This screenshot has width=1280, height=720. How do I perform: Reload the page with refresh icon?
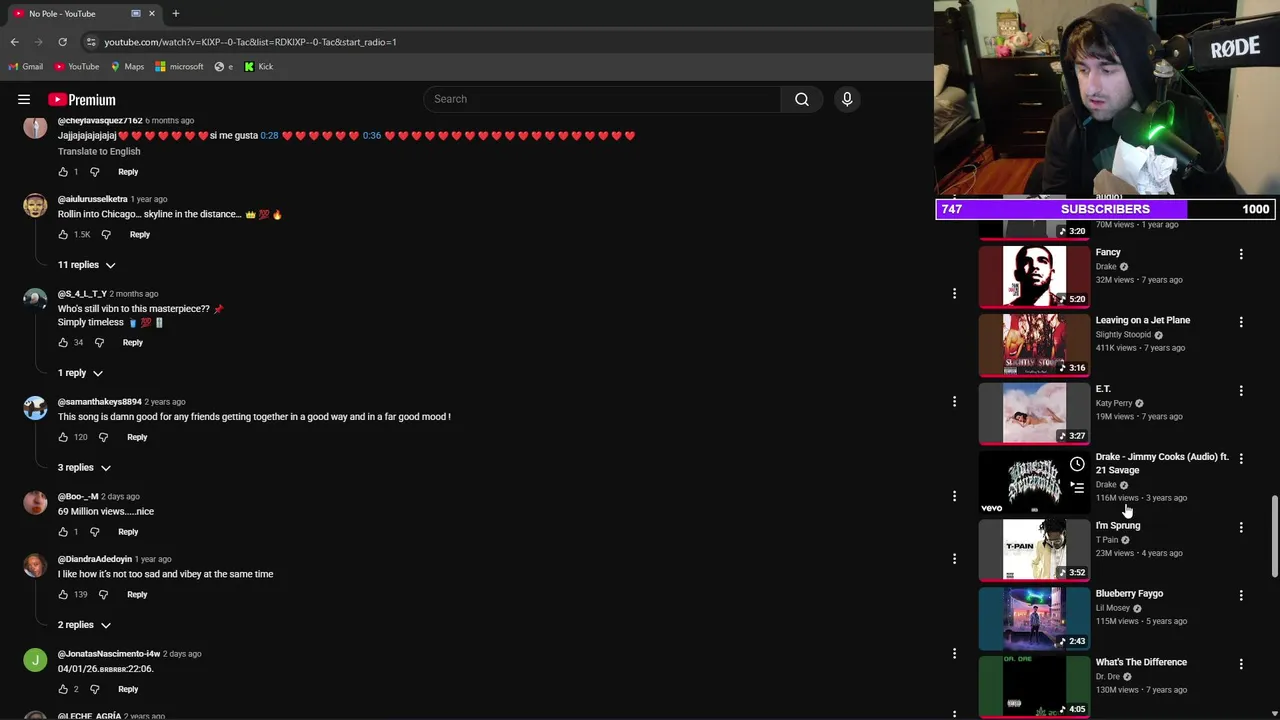pyautogui.click(x=62, y=42)
